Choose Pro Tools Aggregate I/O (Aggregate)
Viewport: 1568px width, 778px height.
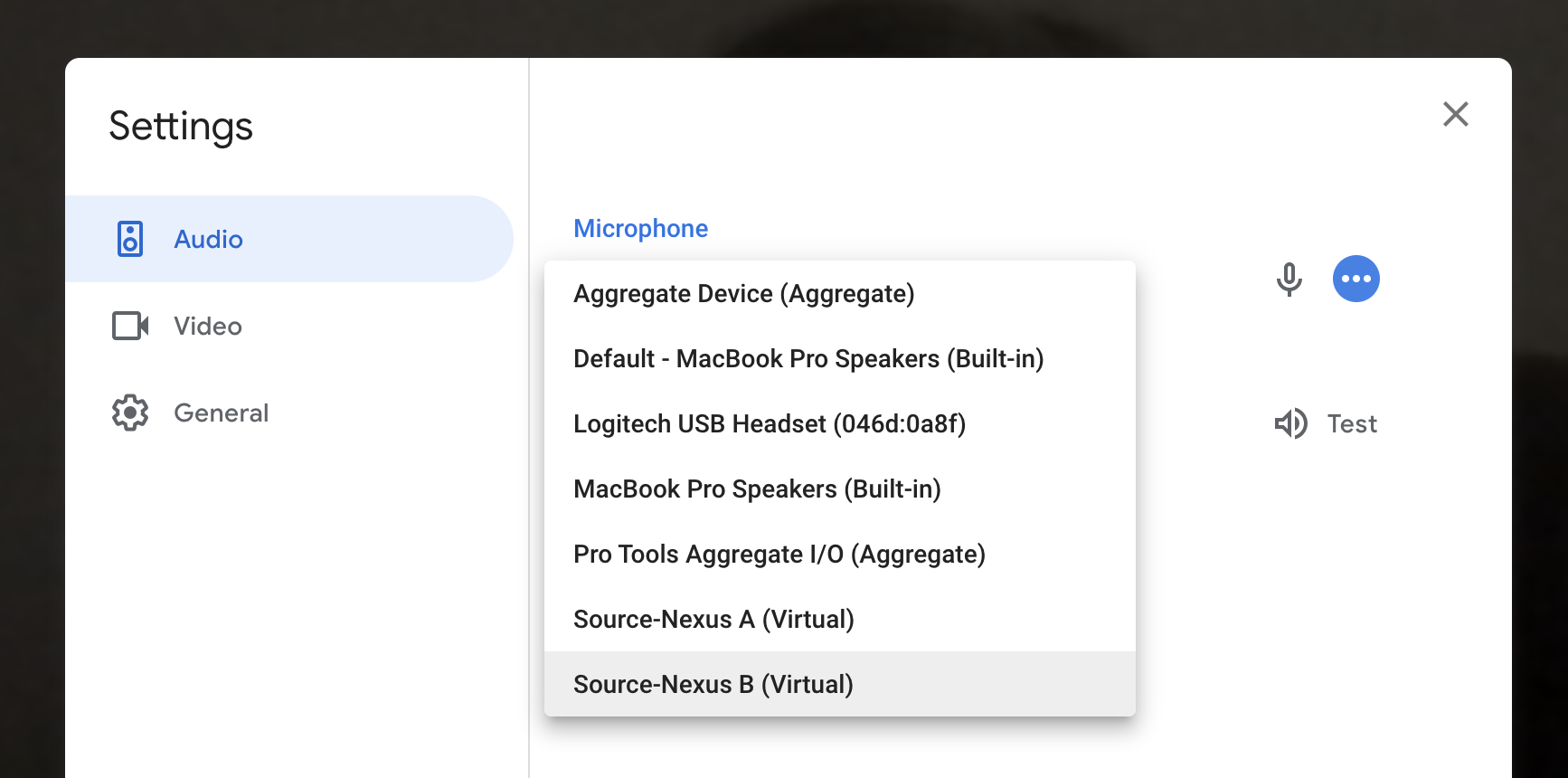coord(779,555)
